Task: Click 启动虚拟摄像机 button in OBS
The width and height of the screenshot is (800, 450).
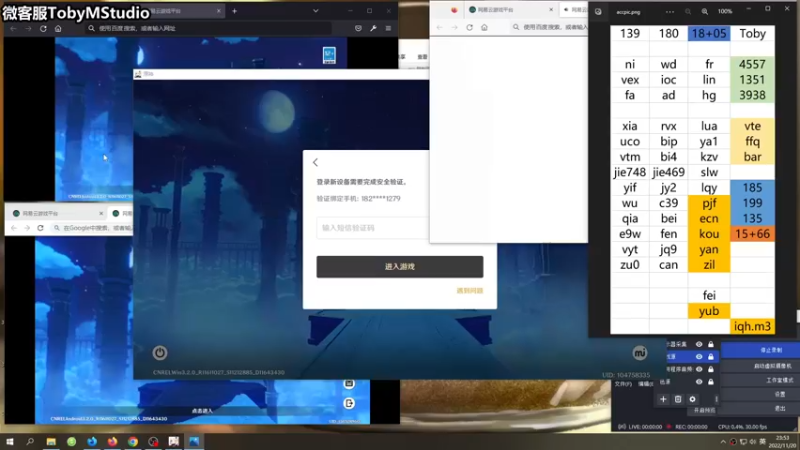Action: coord(760,366)
